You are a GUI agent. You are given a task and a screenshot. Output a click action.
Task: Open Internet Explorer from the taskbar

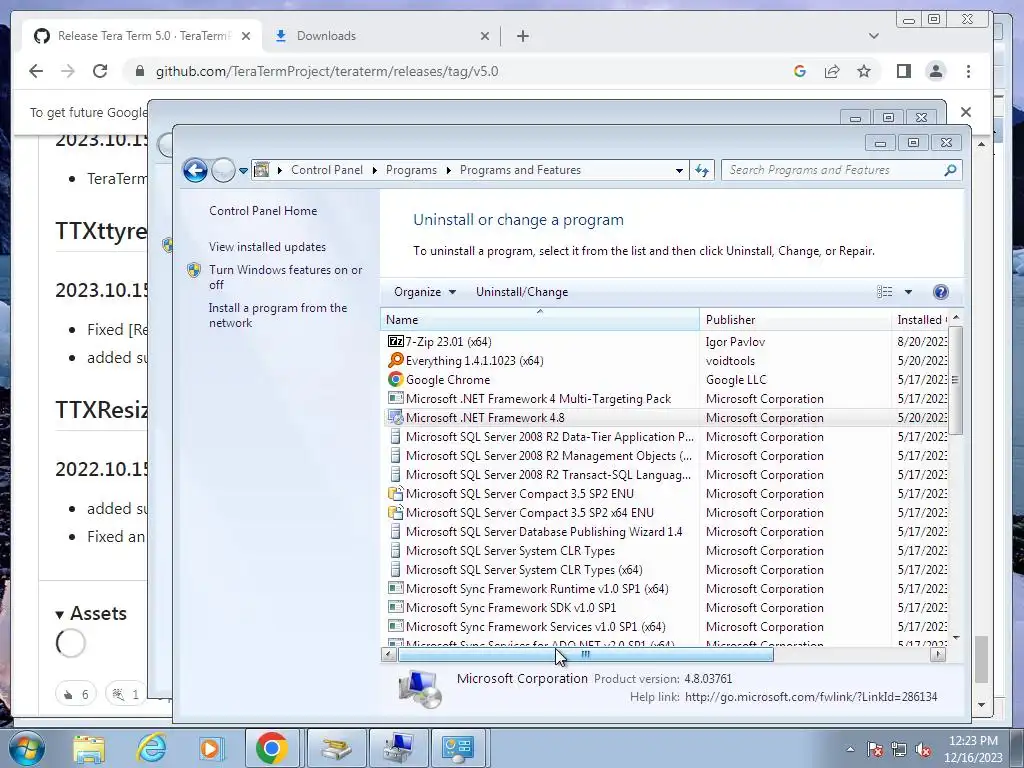point(151,748)
